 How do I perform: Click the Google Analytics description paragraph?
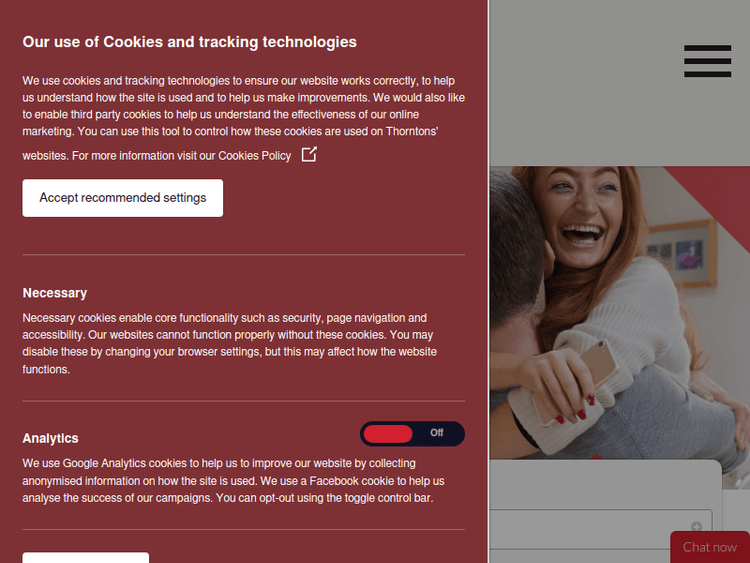(233, 480)
